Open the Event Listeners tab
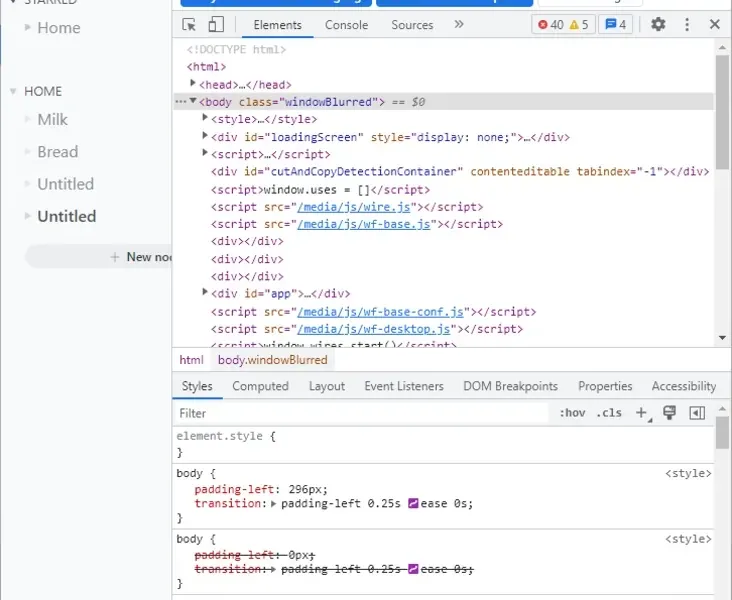This screenshot has height=600, width=732. coord(404,386)
